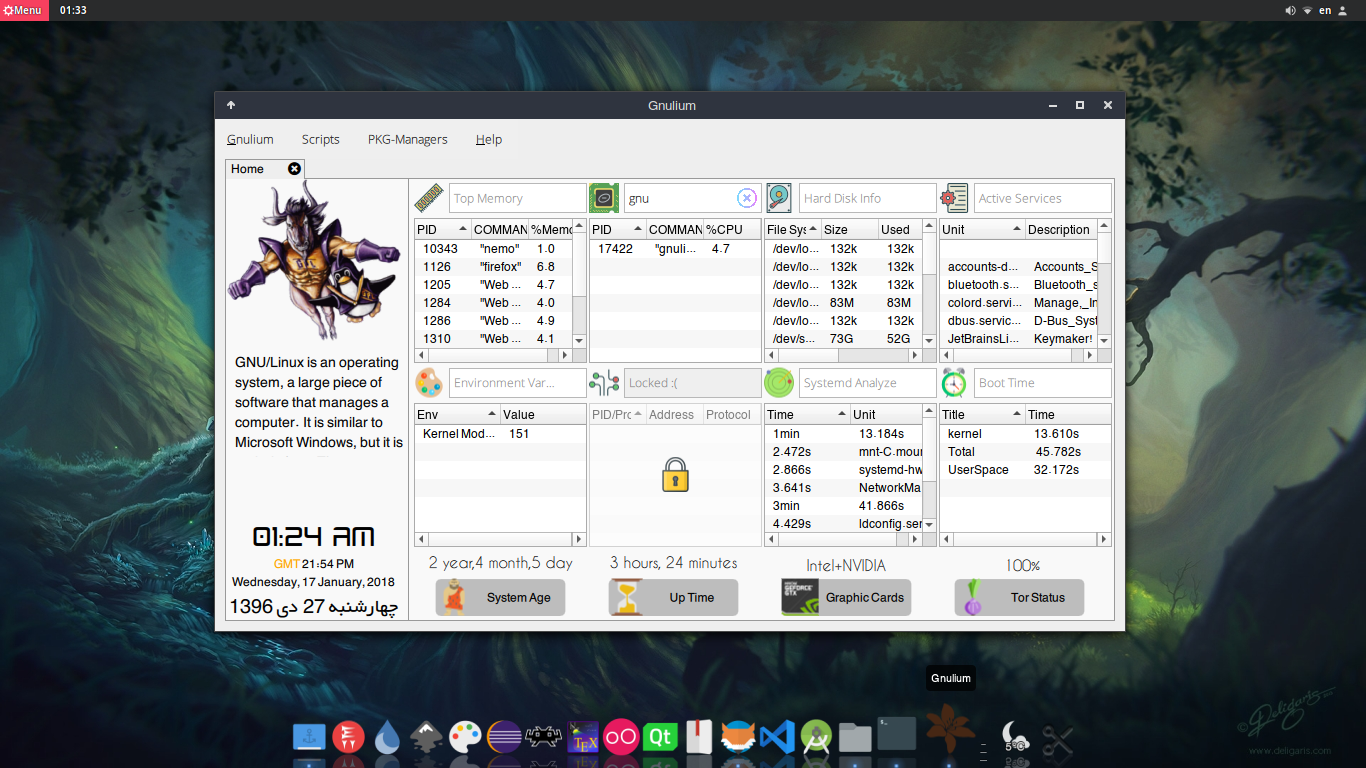Screen dimensions: 1366x768
Task: Launch Qt Creator from the dock
Action: (x=660, y=737)
